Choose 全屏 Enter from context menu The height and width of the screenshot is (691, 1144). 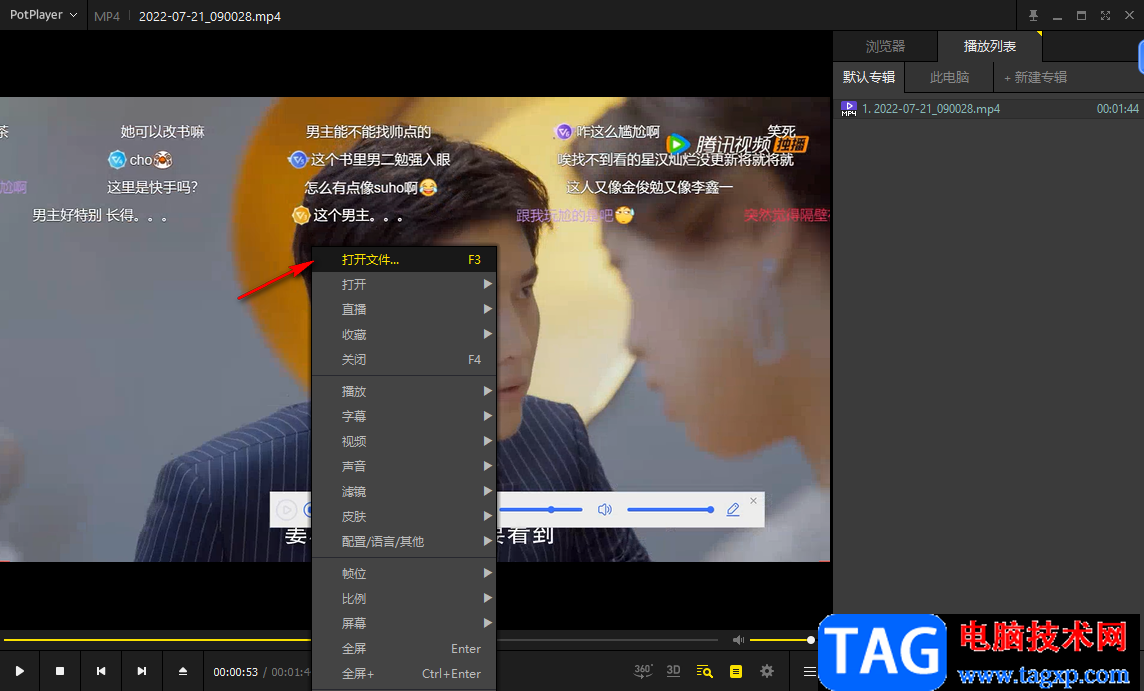[404, 649]
